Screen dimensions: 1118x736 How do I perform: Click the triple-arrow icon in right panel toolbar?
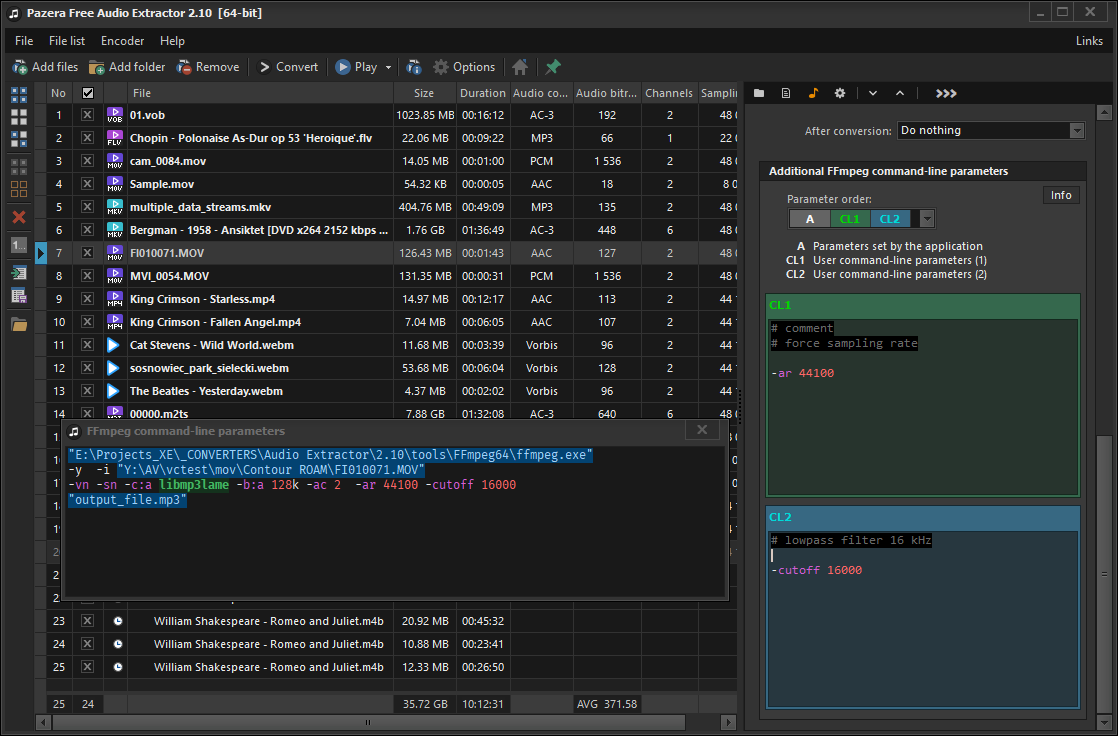click(946, 93)
